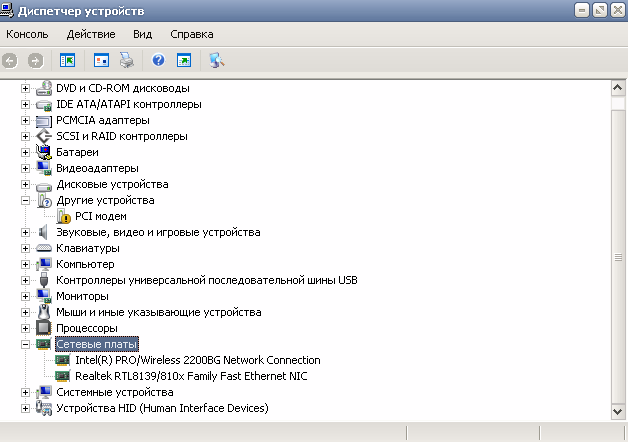Open the Действие menu

90,34
